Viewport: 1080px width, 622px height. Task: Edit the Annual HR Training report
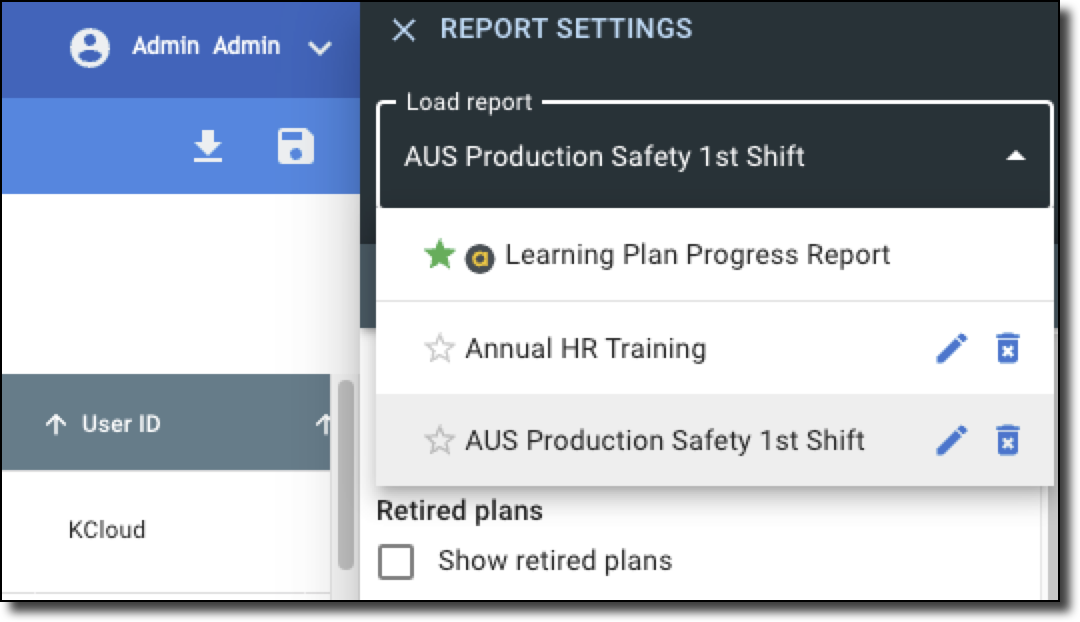pos(952,349)
